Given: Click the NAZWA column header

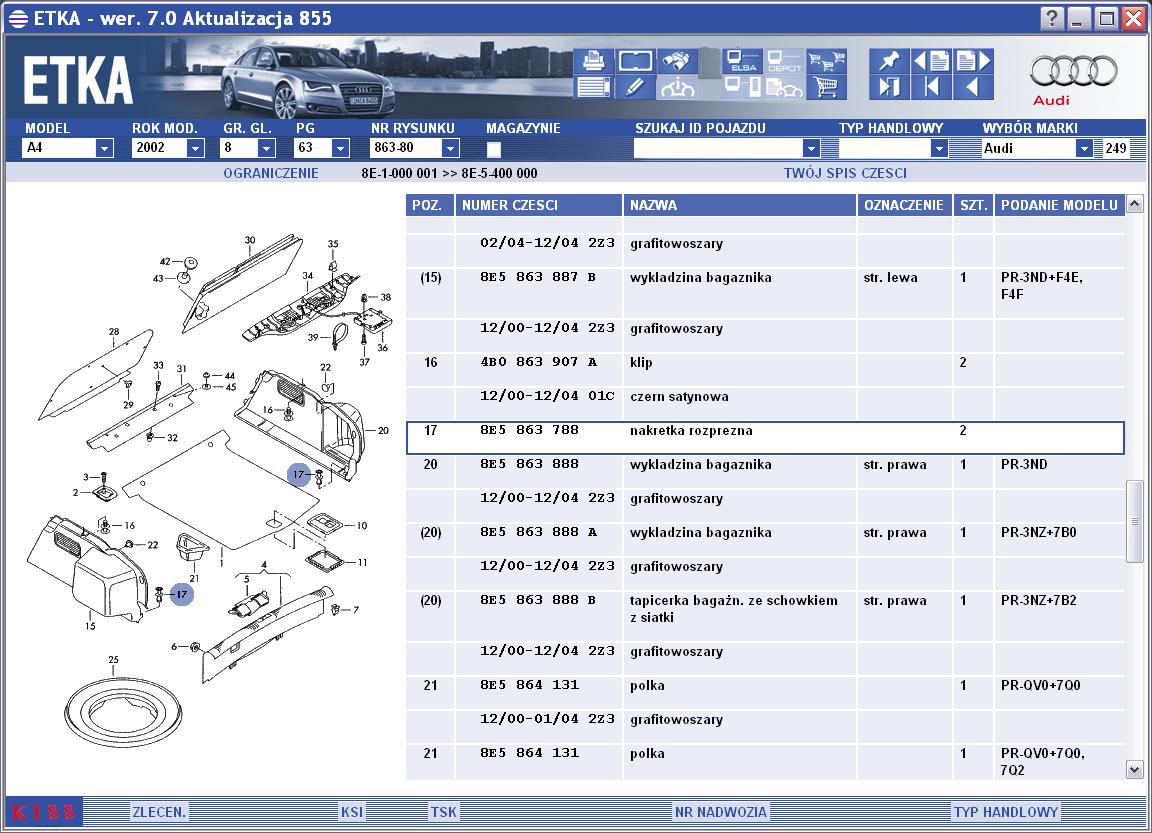Looking at the screenshot, I should pos(739,205).
